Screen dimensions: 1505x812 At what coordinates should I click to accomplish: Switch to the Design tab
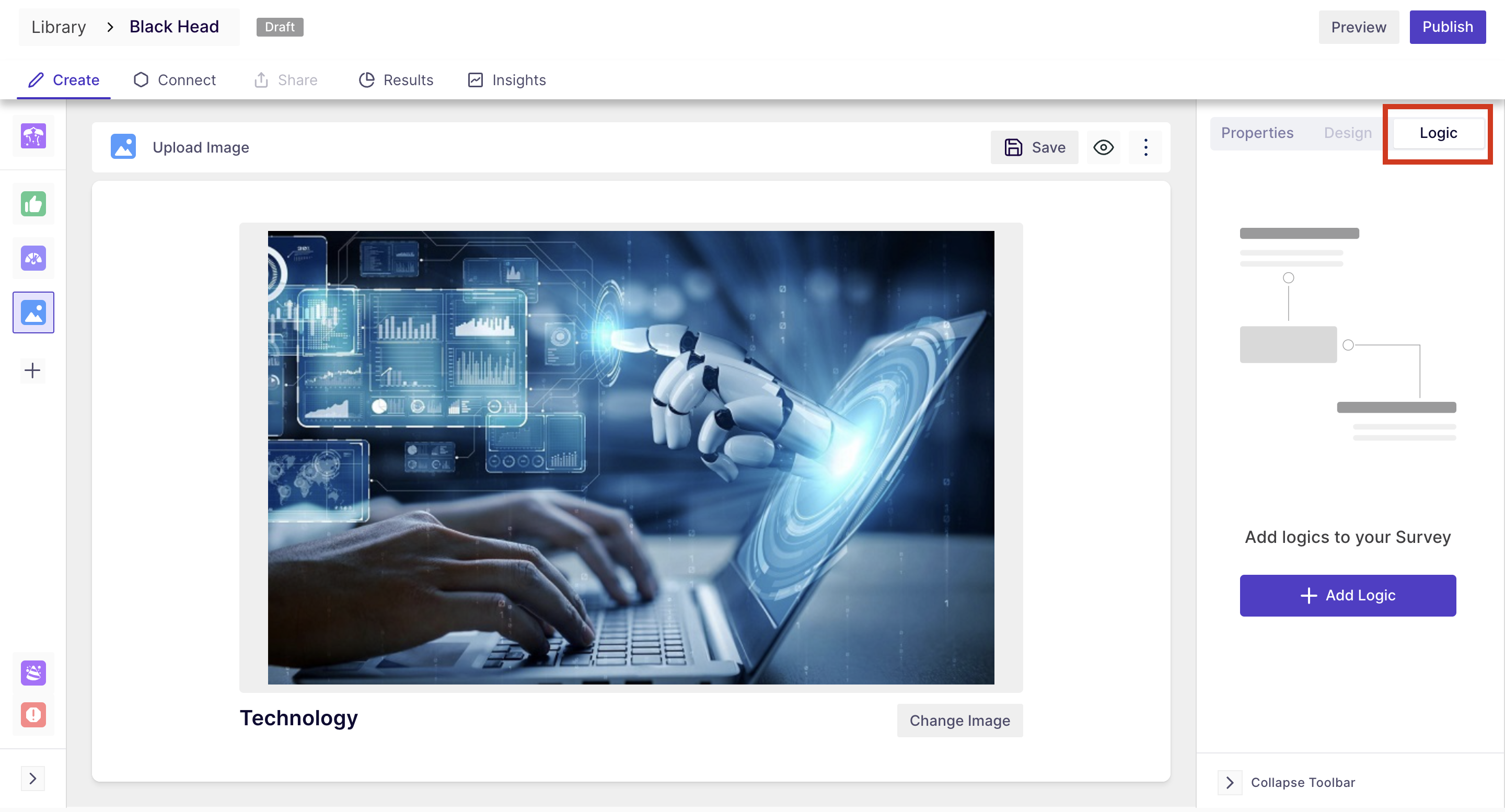pyautogui.click(x=1348, y=133)
